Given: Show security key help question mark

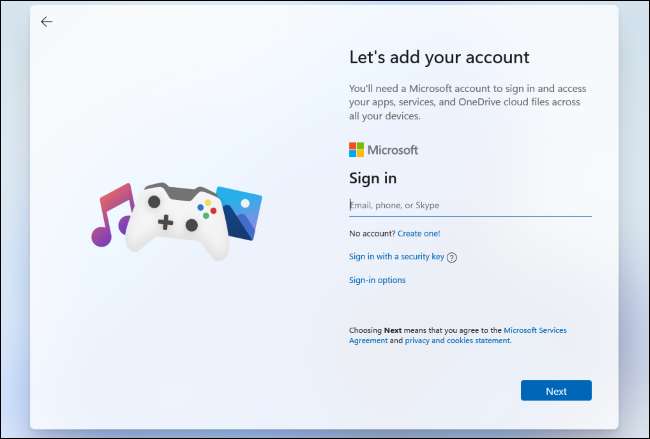Looking at the screenshot, I should (452, 257).
